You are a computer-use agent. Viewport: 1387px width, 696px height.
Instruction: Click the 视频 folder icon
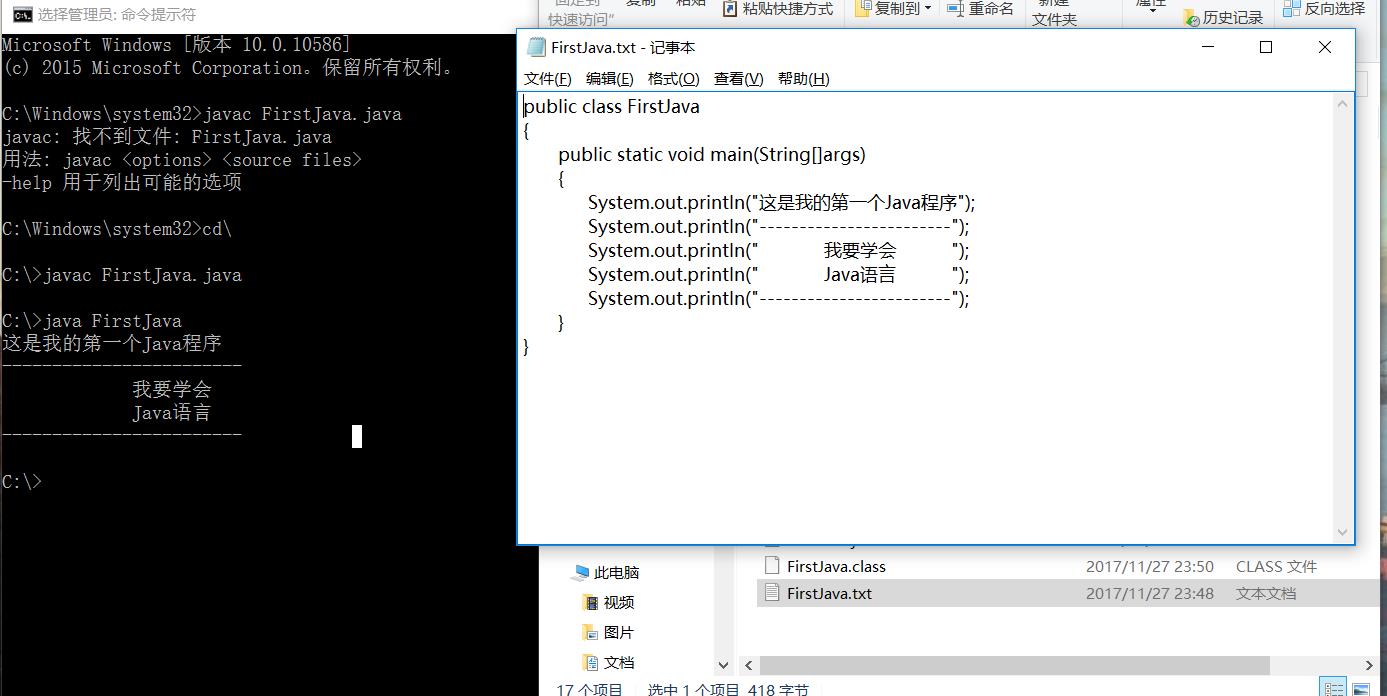pos(590,603)
